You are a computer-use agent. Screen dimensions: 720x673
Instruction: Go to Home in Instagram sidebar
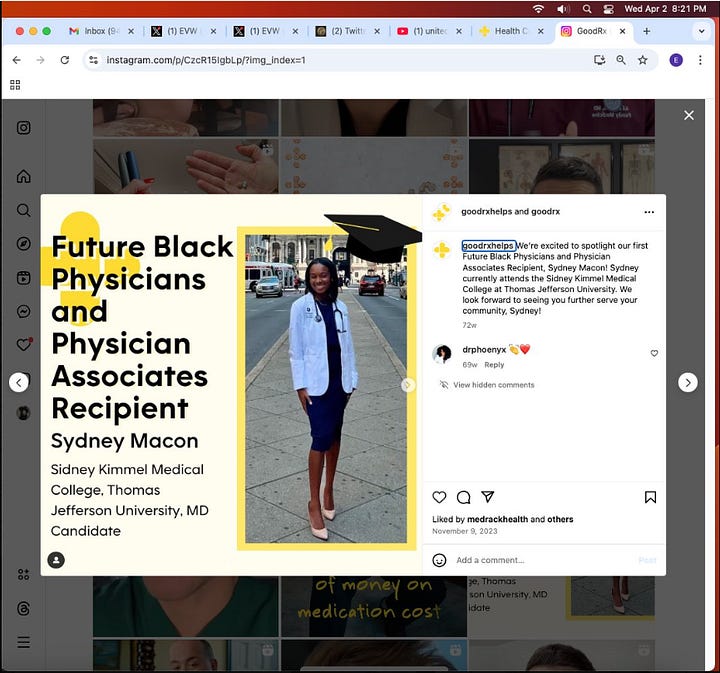click(x=23, y=176)
